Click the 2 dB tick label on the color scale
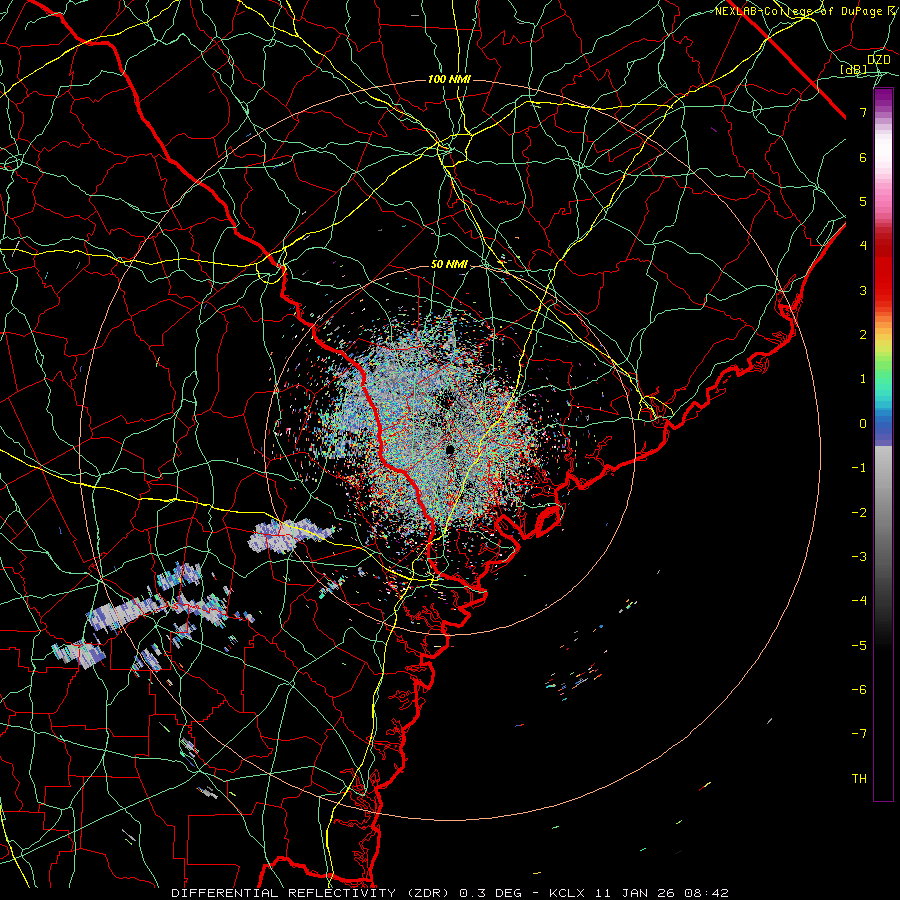900x900 pixels. point(863,335)
